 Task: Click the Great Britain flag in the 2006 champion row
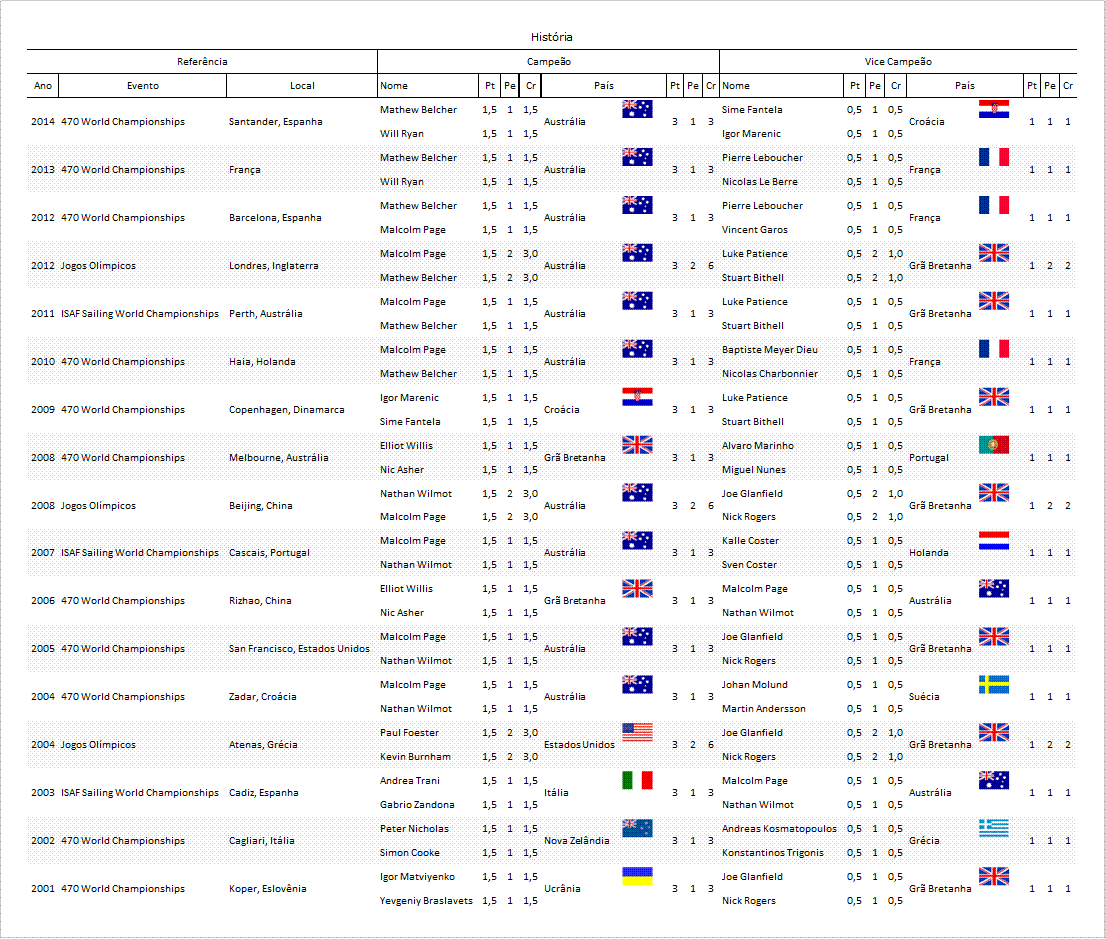click(637, 588)
